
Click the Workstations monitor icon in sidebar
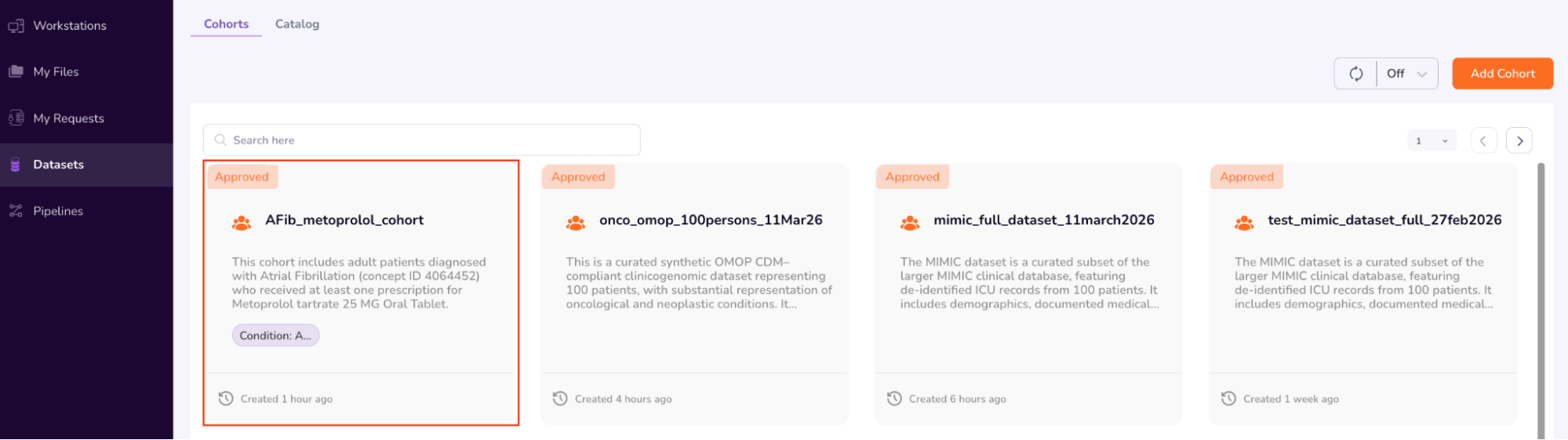[x=16, y=26]
